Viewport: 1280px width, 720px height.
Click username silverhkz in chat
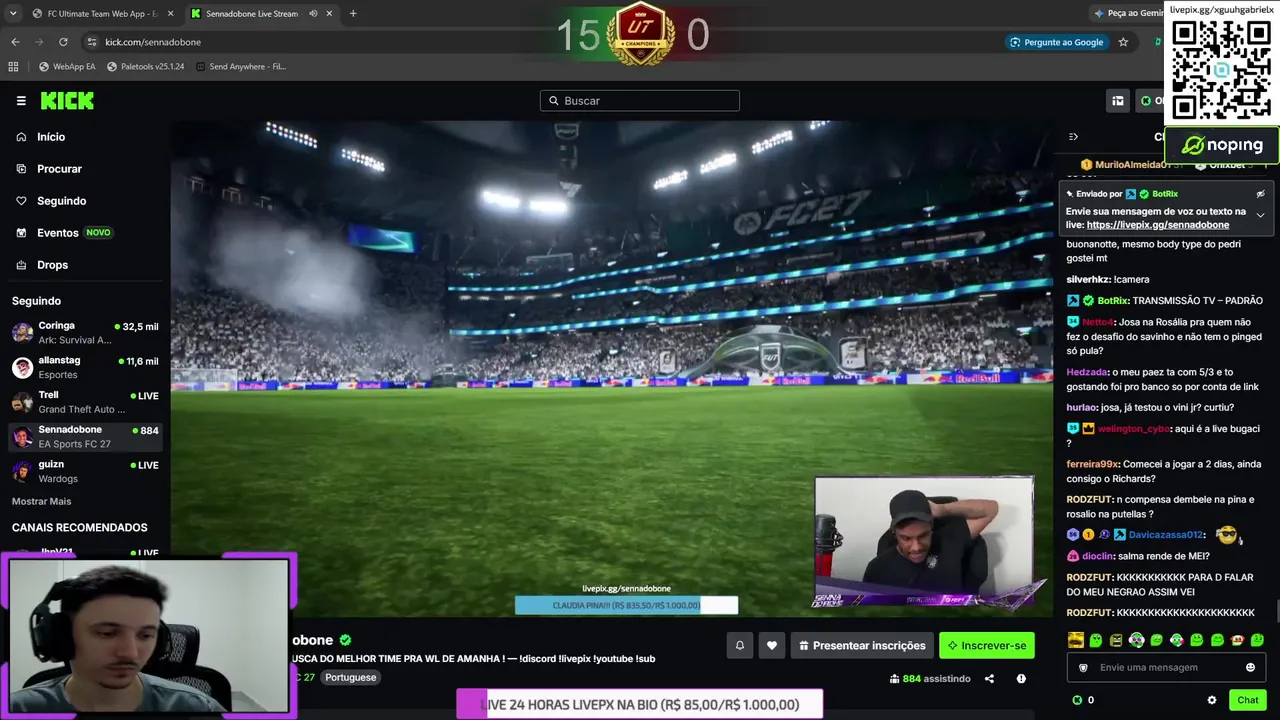pyautogui.click(x=1088, y=280)
